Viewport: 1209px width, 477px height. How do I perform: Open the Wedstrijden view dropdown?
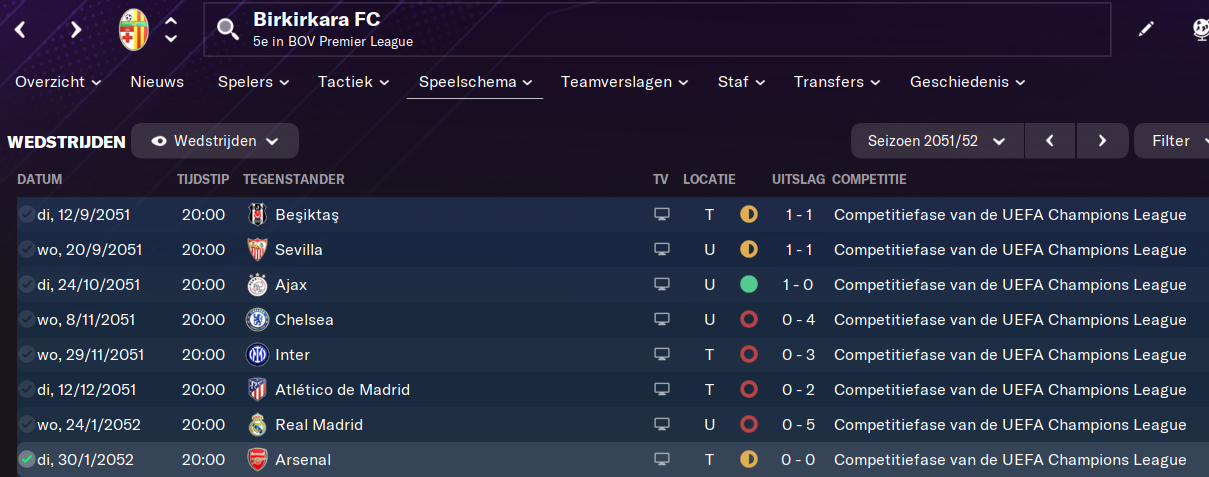click(215, 141)
